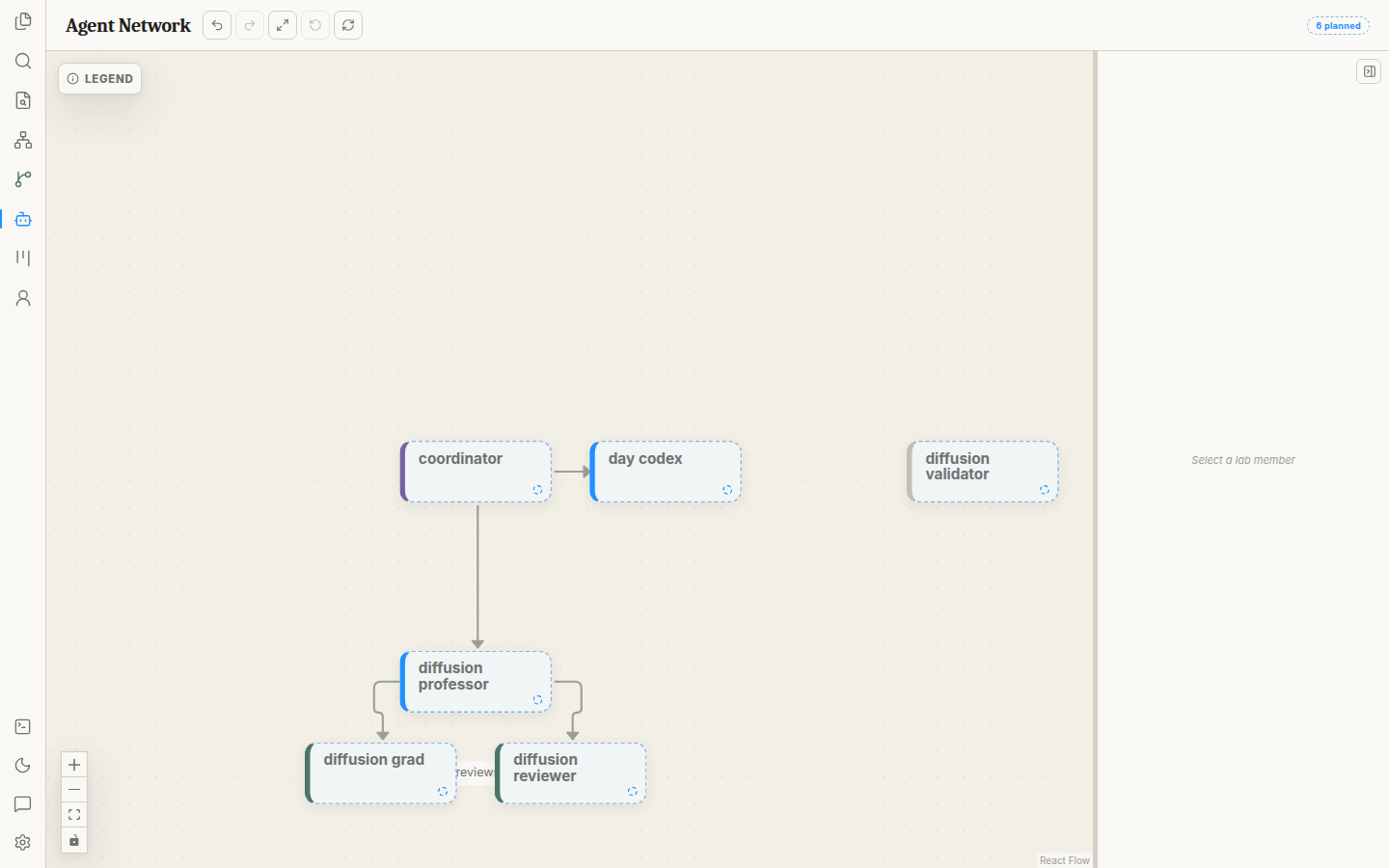Open the settings gear icon
The height and width of the screenshot is (868, 1389).
click(x=23, y=843)
